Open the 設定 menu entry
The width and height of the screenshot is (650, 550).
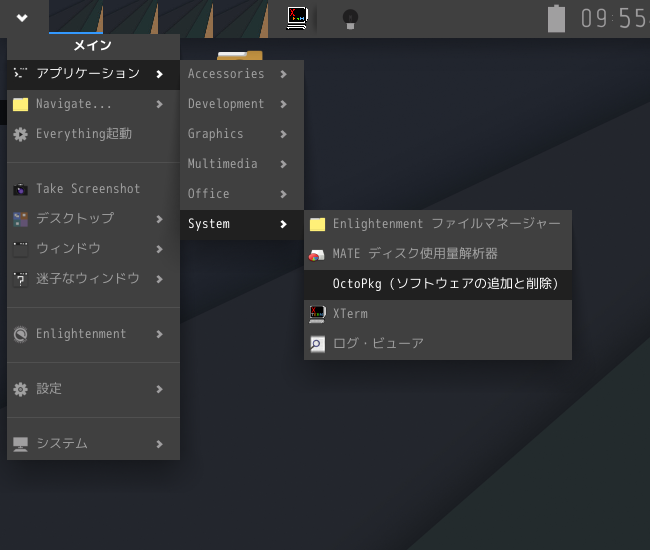[x=93, y=389]
